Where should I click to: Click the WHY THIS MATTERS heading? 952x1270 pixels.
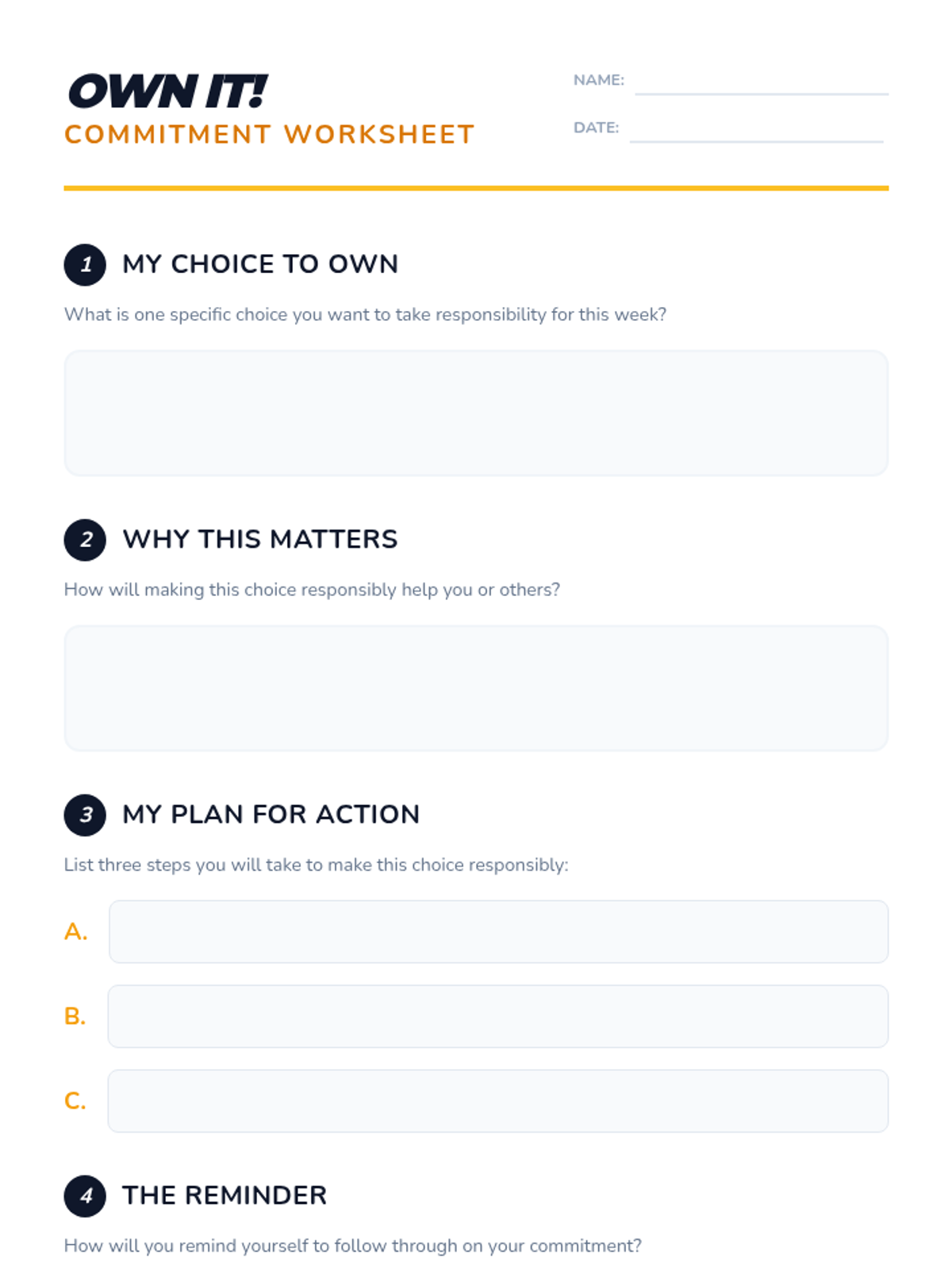260,540
